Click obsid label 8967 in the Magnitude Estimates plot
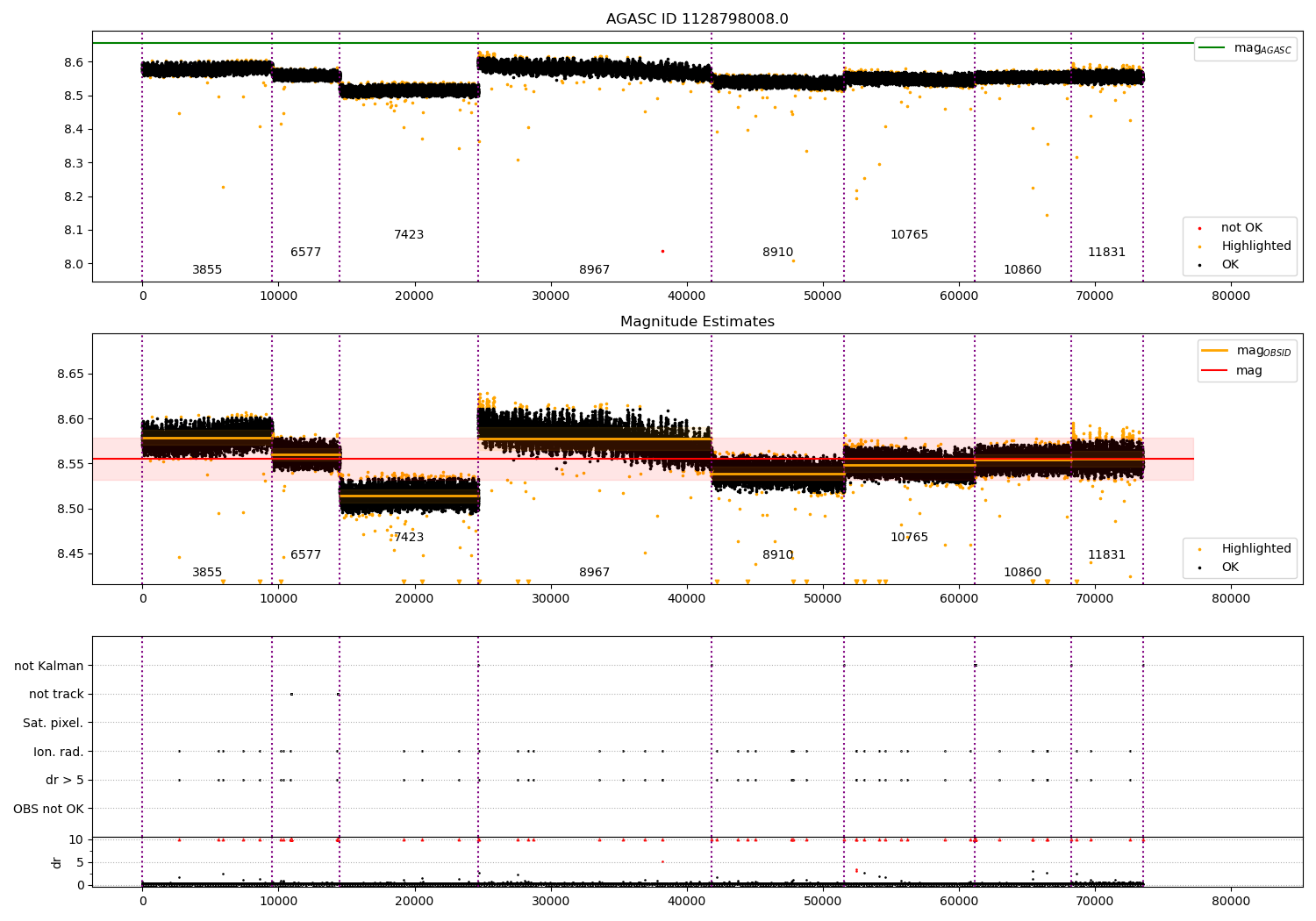This screenshot has width=1316, height=921. tap(595, 573)
